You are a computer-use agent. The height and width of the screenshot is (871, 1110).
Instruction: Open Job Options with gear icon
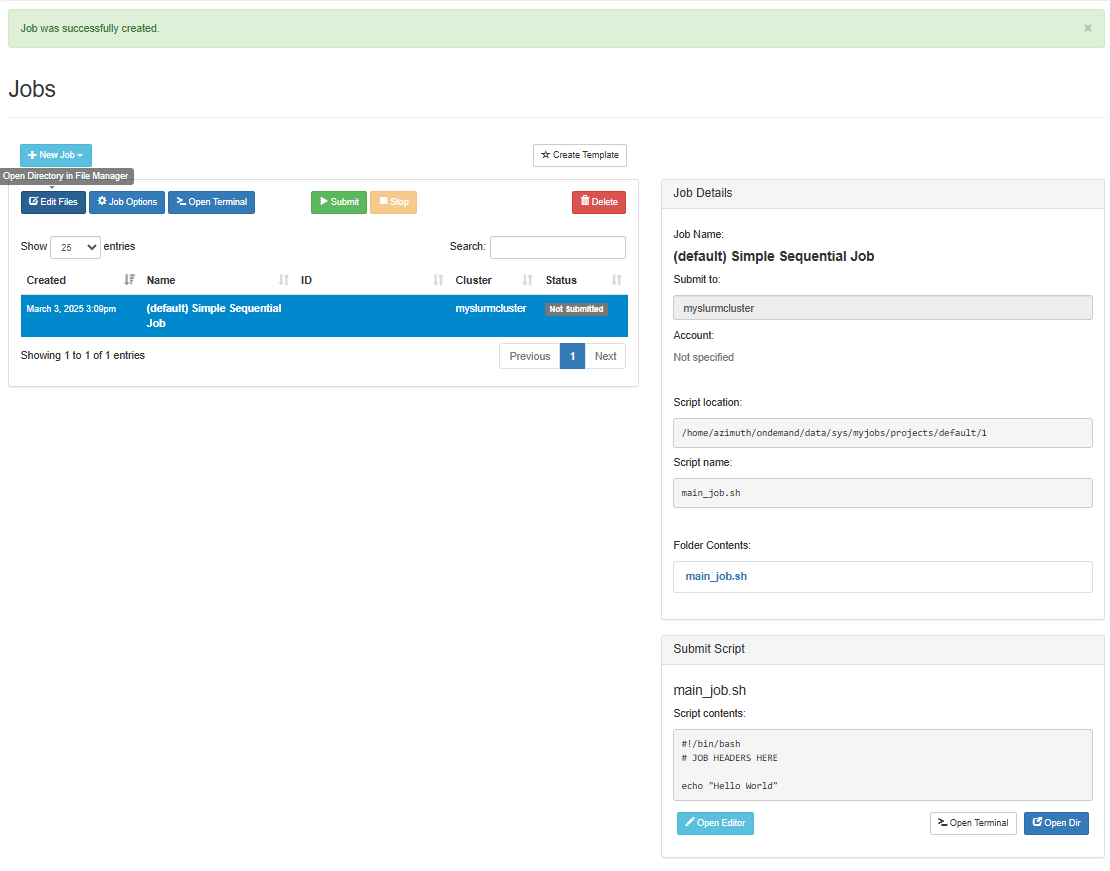tap(127, 202)
